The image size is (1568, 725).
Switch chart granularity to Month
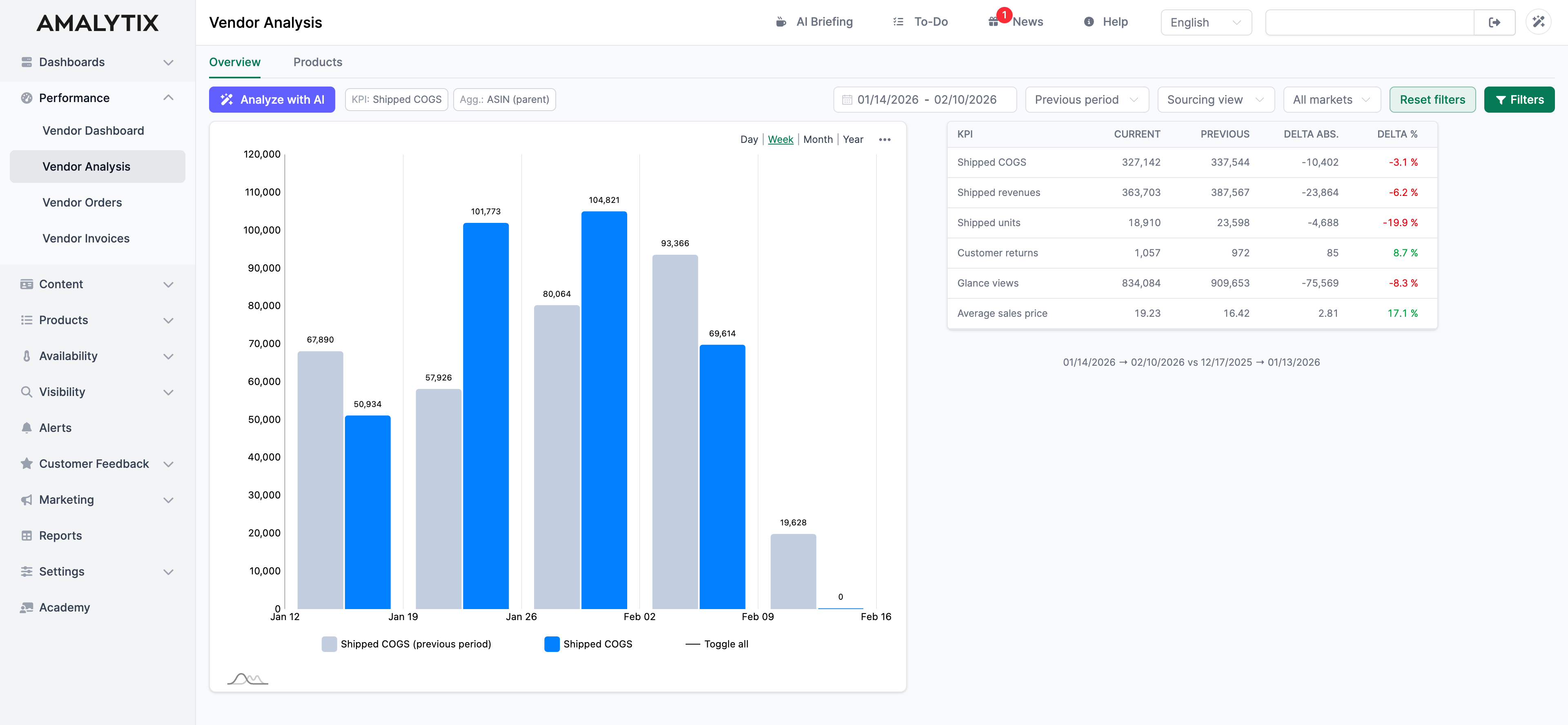coord(818,139)
